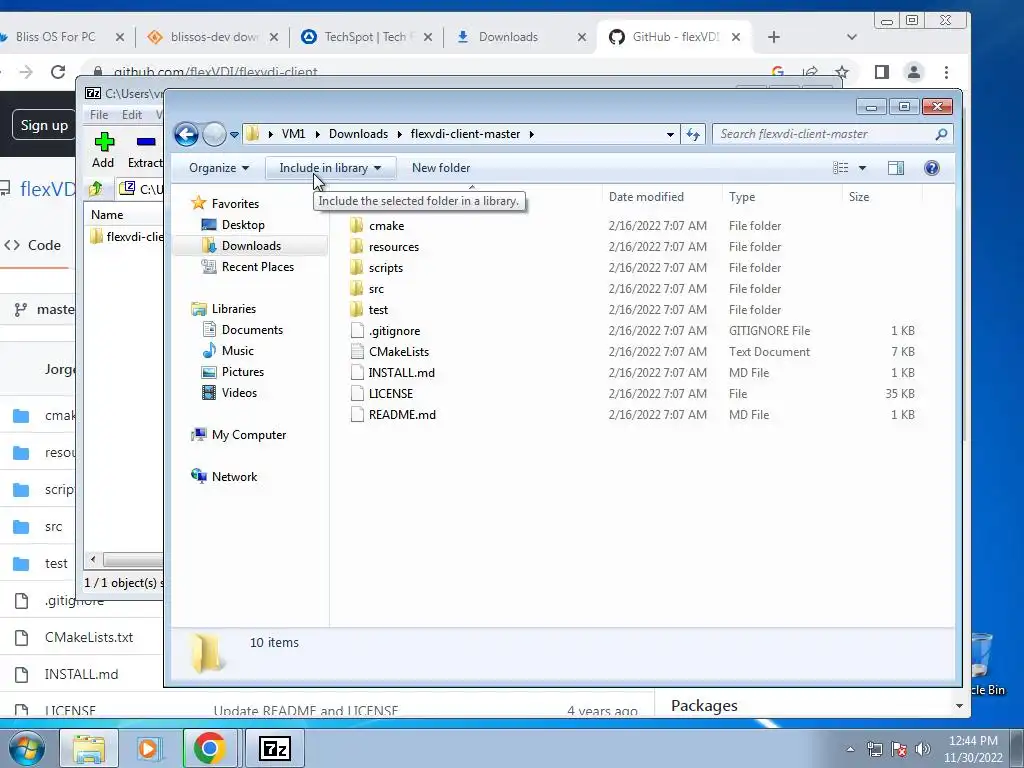Select My Computer in navigation pane
Image resolution: width=1024 pixels, height=768 pixels.
tap(249, 435)
